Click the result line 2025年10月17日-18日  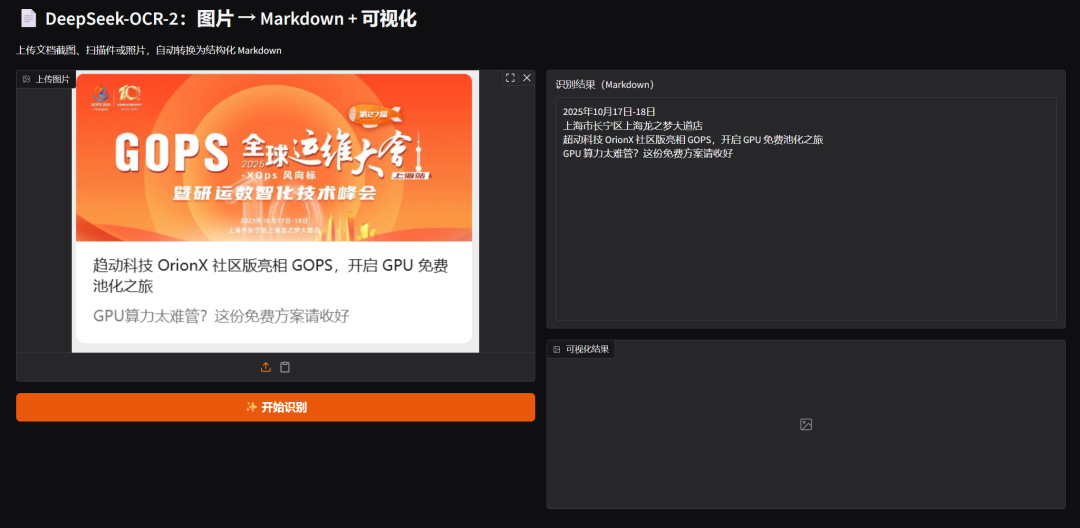coord(609,112)
